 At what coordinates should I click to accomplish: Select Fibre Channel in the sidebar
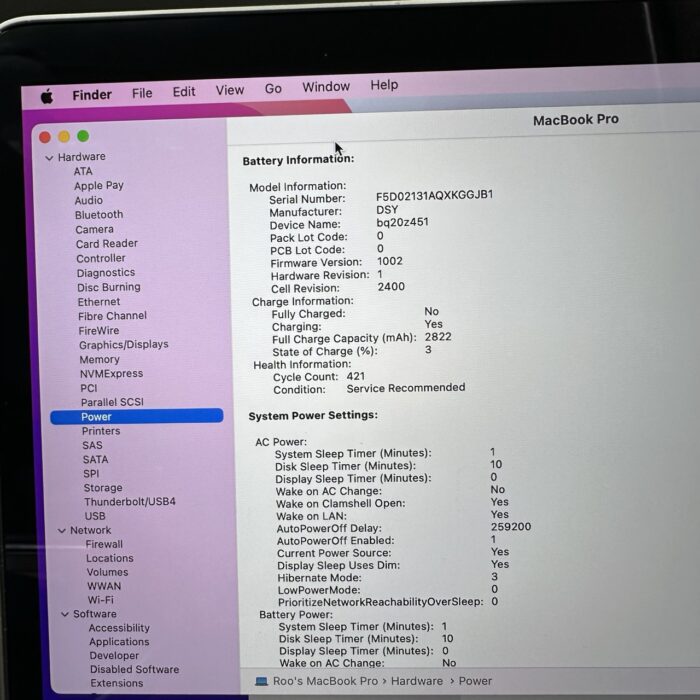112,316
